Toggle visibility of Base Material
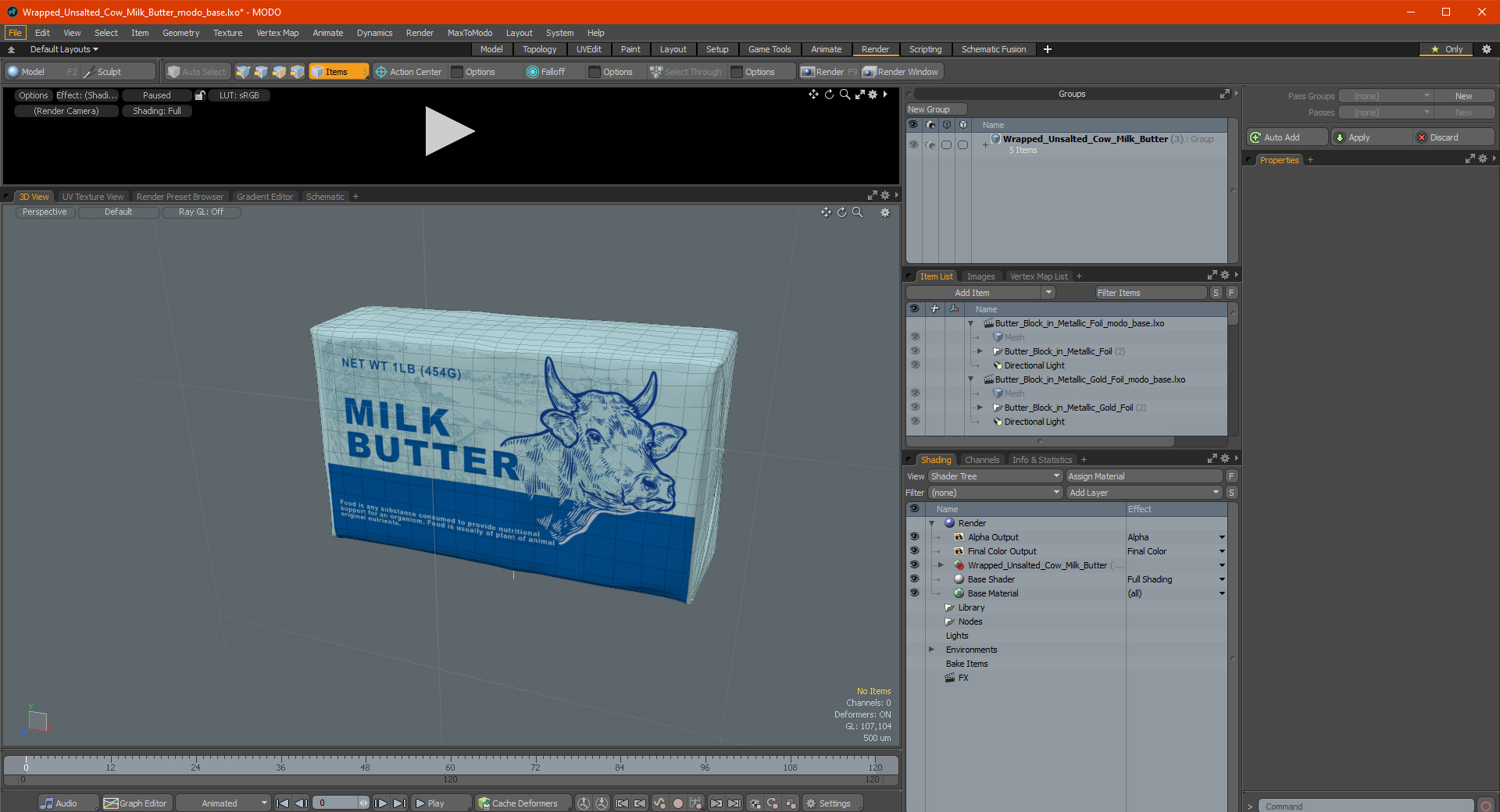Image resolution: width=1500 pixels, height=812 pixels. coord(914,593)
